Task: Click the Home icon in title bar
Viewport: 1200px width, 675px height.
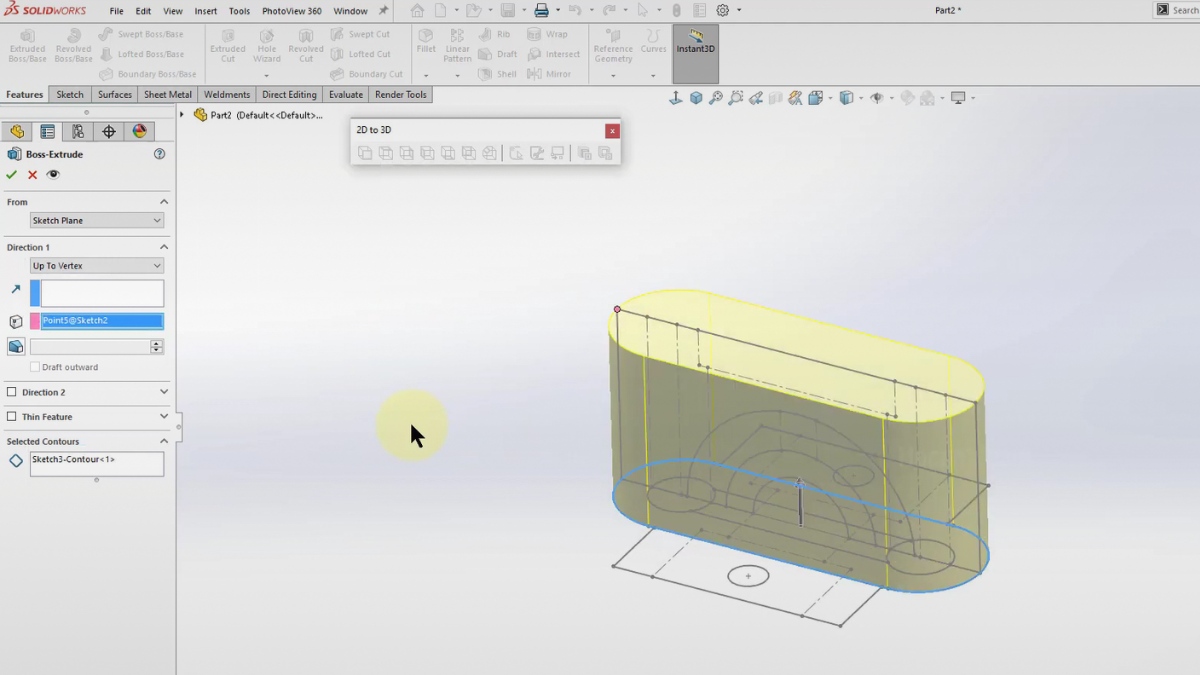Action: (417, 10)
